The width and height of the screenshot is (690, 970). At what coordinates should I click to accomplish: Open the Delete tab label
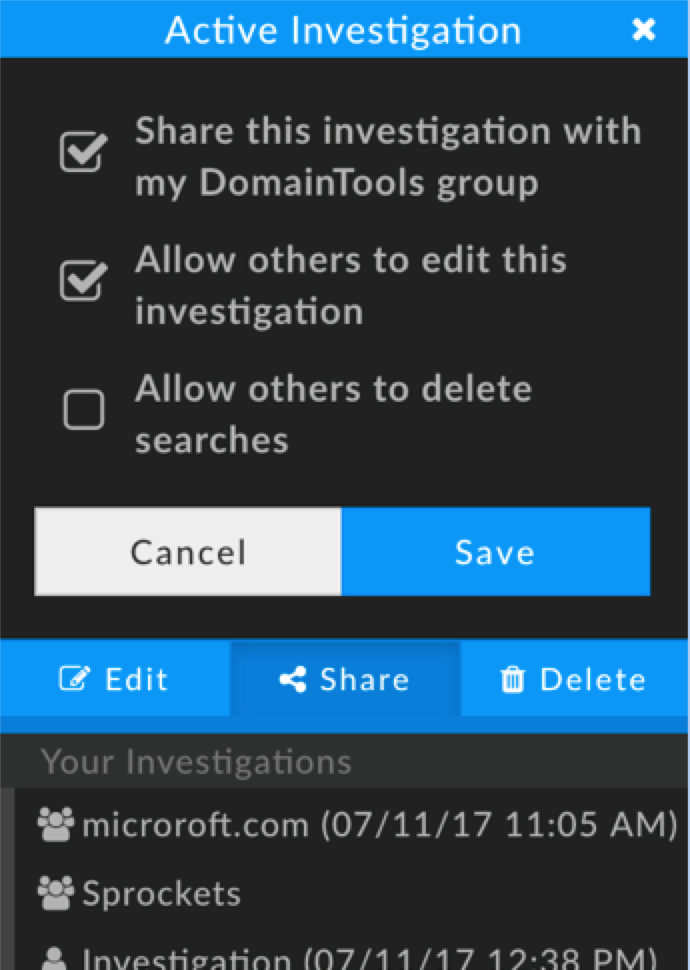(593, 679)
